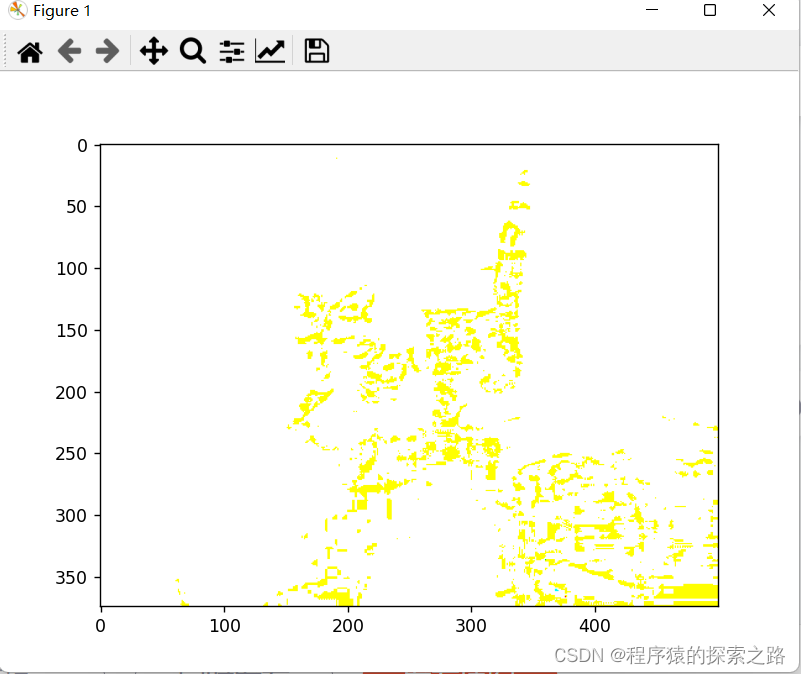
Task: Toggle the Zoom-to-rectangle tool
Action: pos(192,51)
